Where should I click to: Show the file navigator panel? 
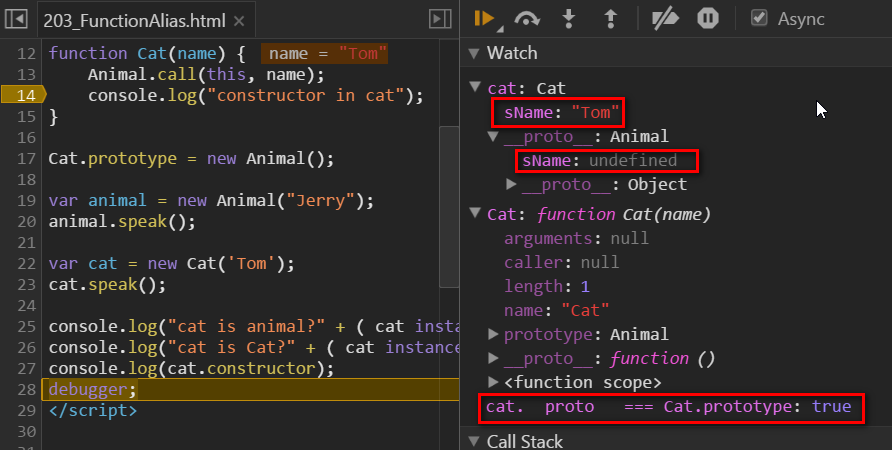click(x=16, y=19)
